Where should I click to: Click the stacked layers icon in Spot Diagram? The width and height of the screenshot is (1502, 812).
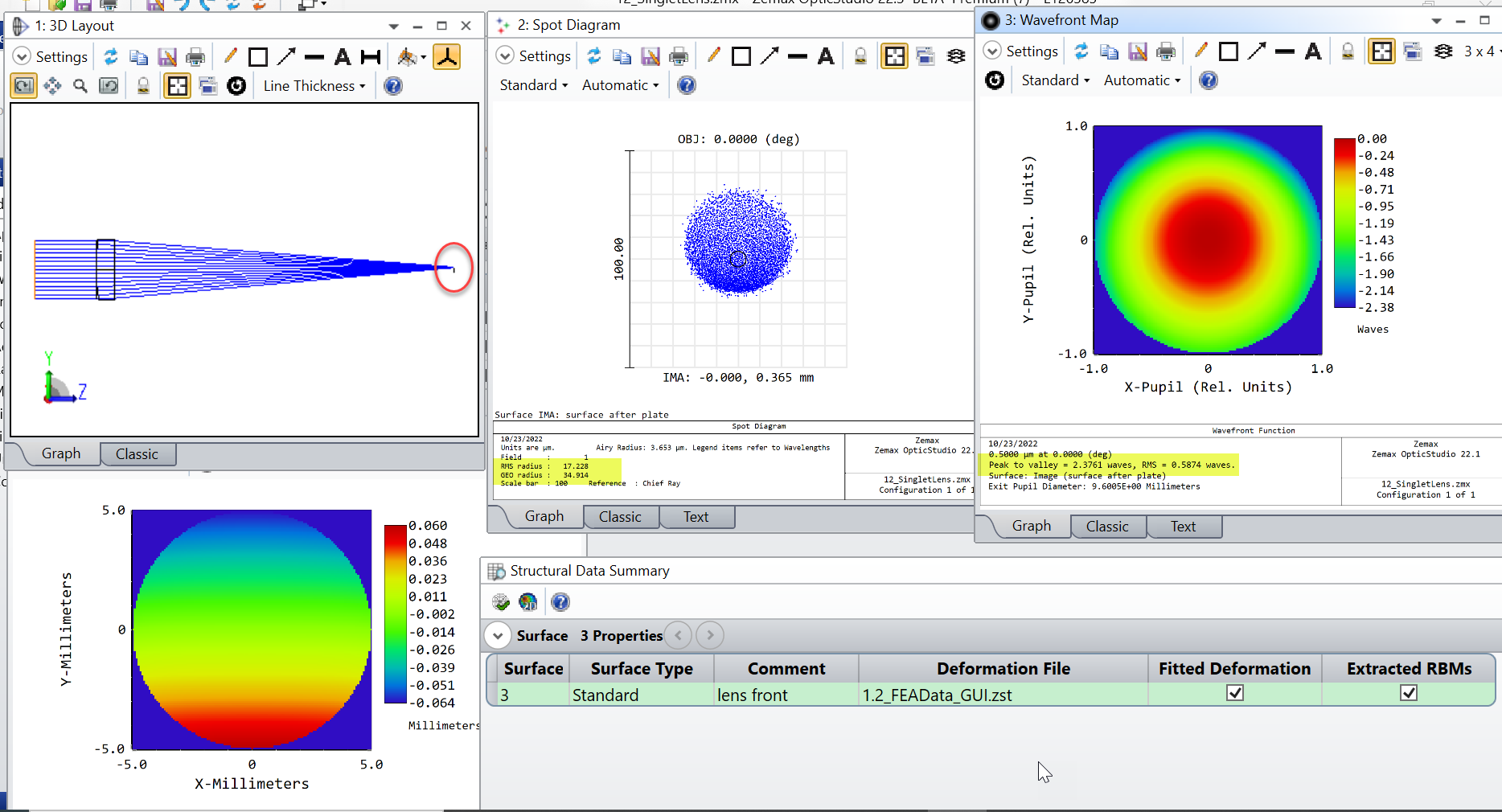coord(956,55)
